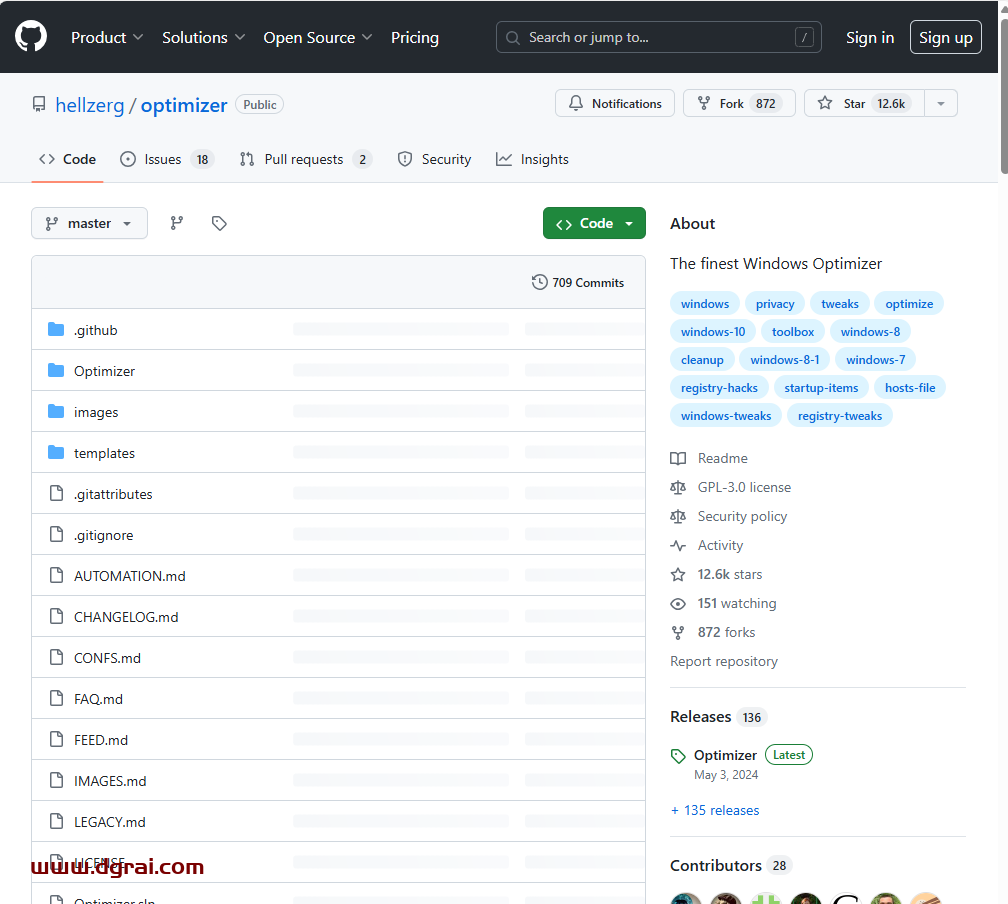This screenshot has width=1008, height=904.
Task: Click the Search or jump to field
Action: point(658,38)
